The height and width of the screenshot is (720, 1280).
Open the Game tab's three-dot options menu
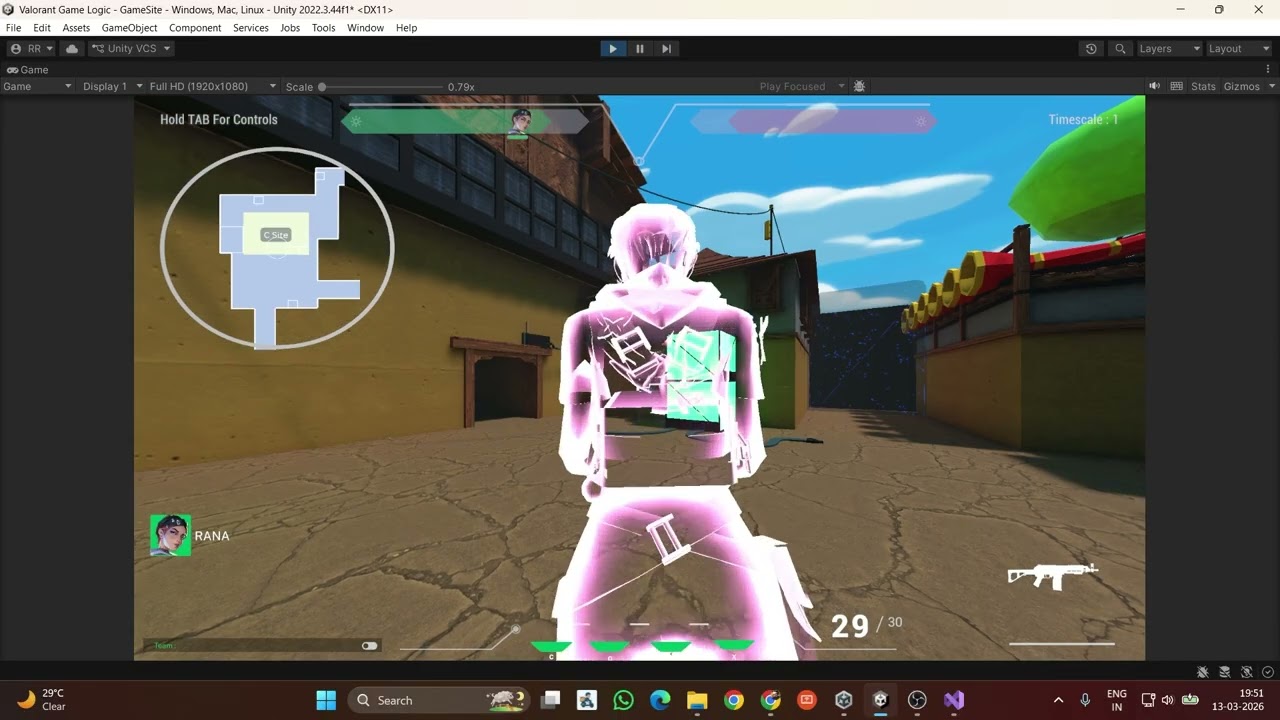click(x=1270, y=69)
